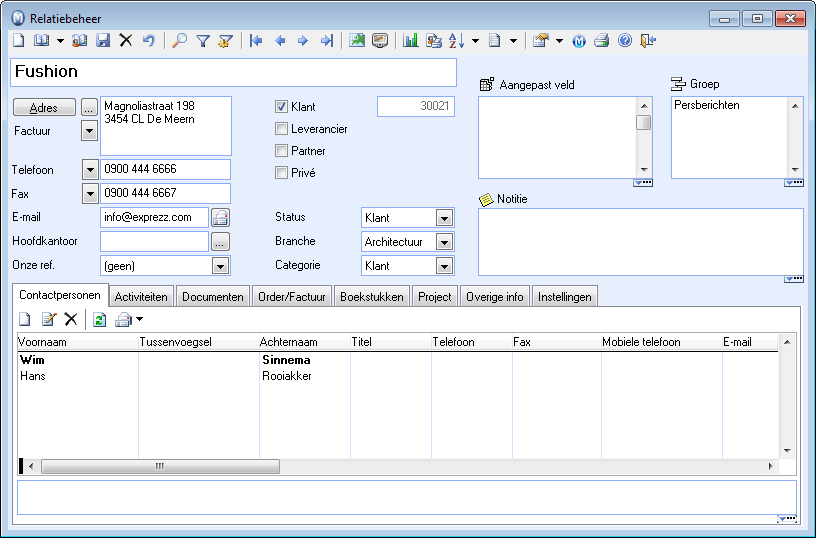Click the printer icon in main toolbar
Viewport: 816px width, 538px height.
[x=602, y=41]
